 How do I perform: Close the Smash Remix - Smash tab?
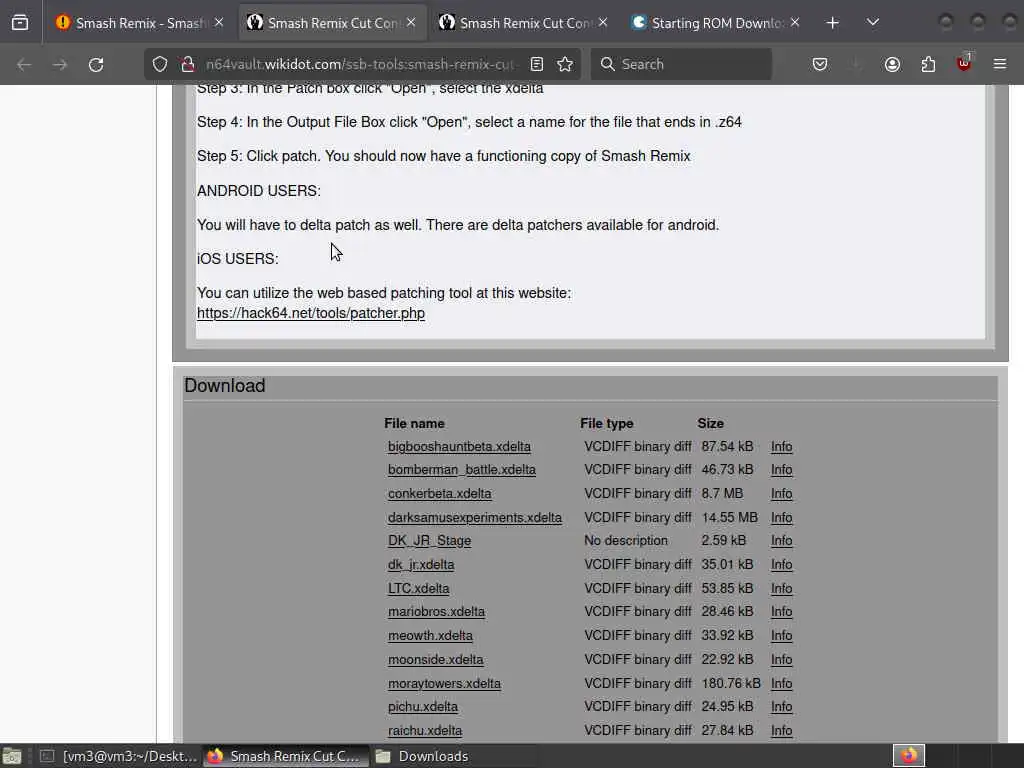pyautogui.click(x=219, y=23)
